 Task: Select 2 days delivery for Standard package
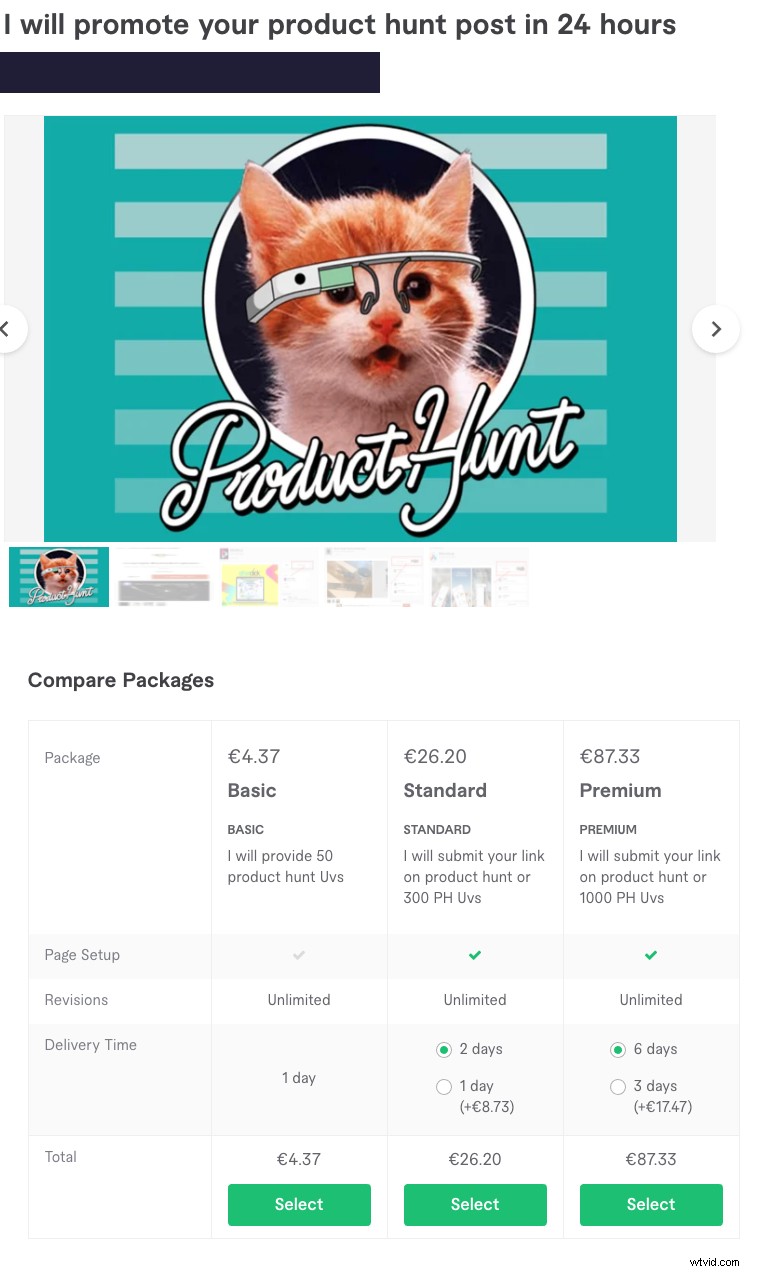(x=443, y=1050)
